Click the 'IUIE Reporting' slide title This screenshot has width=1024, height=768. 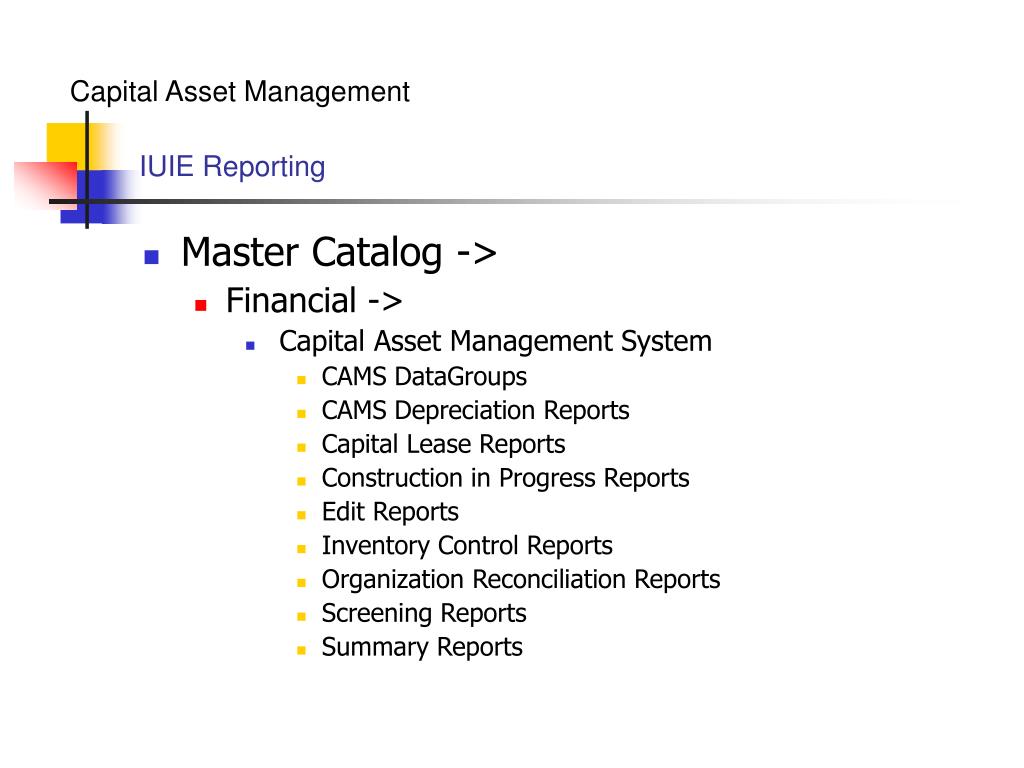coord(232,167)
